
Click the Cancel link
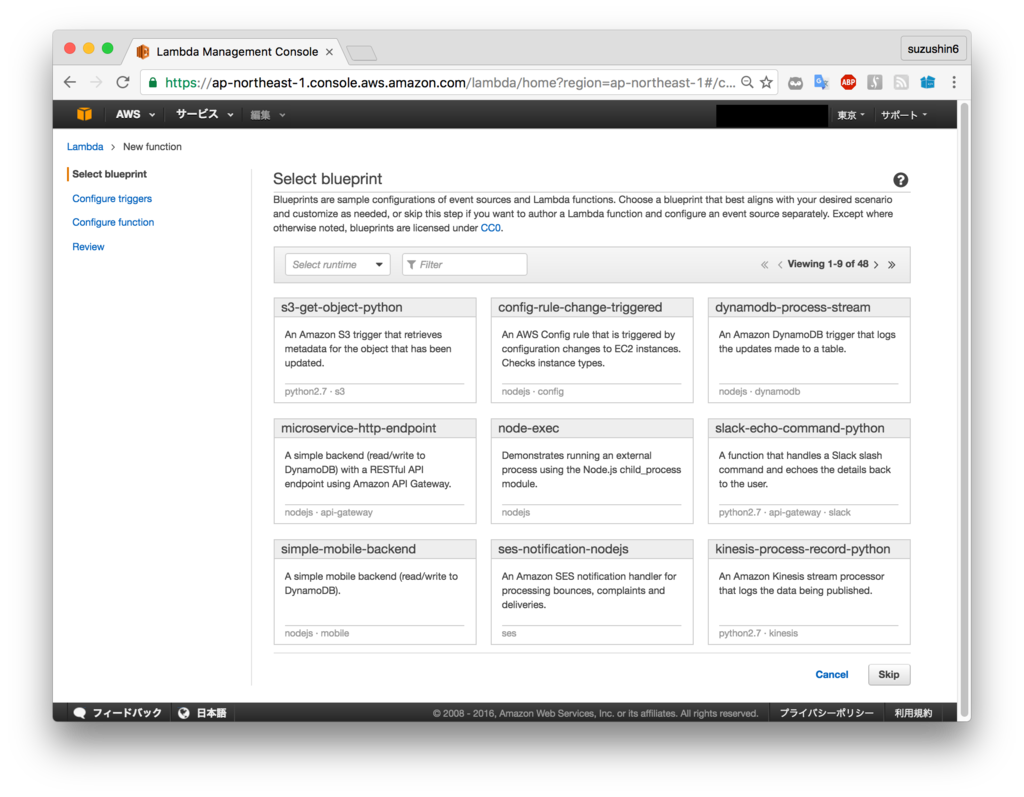click(831, 674)
